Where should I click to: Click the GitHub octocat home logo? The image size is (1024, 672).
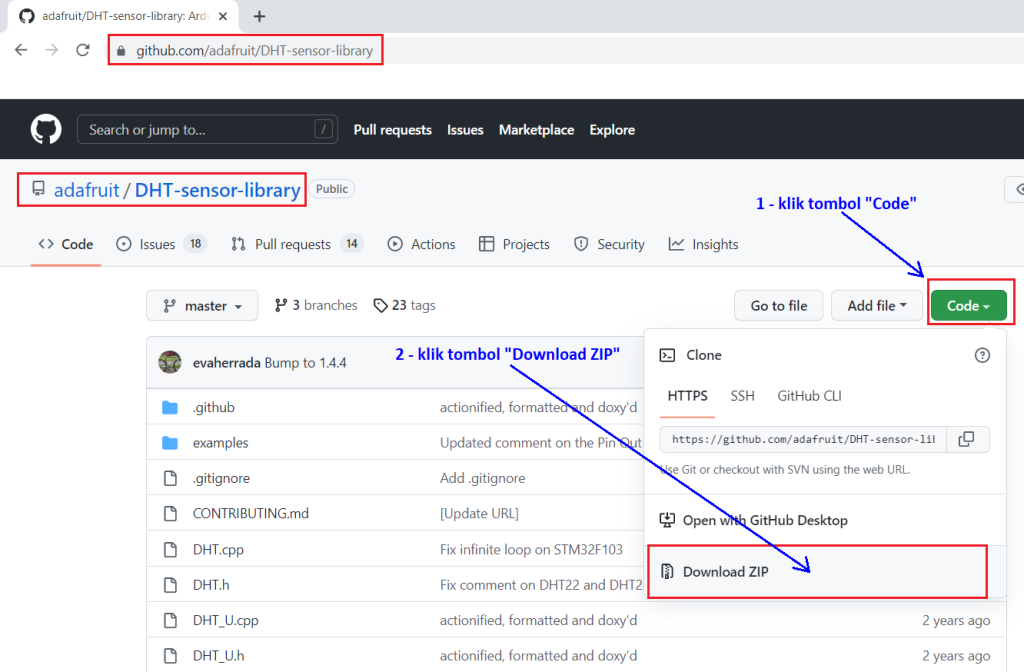coord(43,129)
